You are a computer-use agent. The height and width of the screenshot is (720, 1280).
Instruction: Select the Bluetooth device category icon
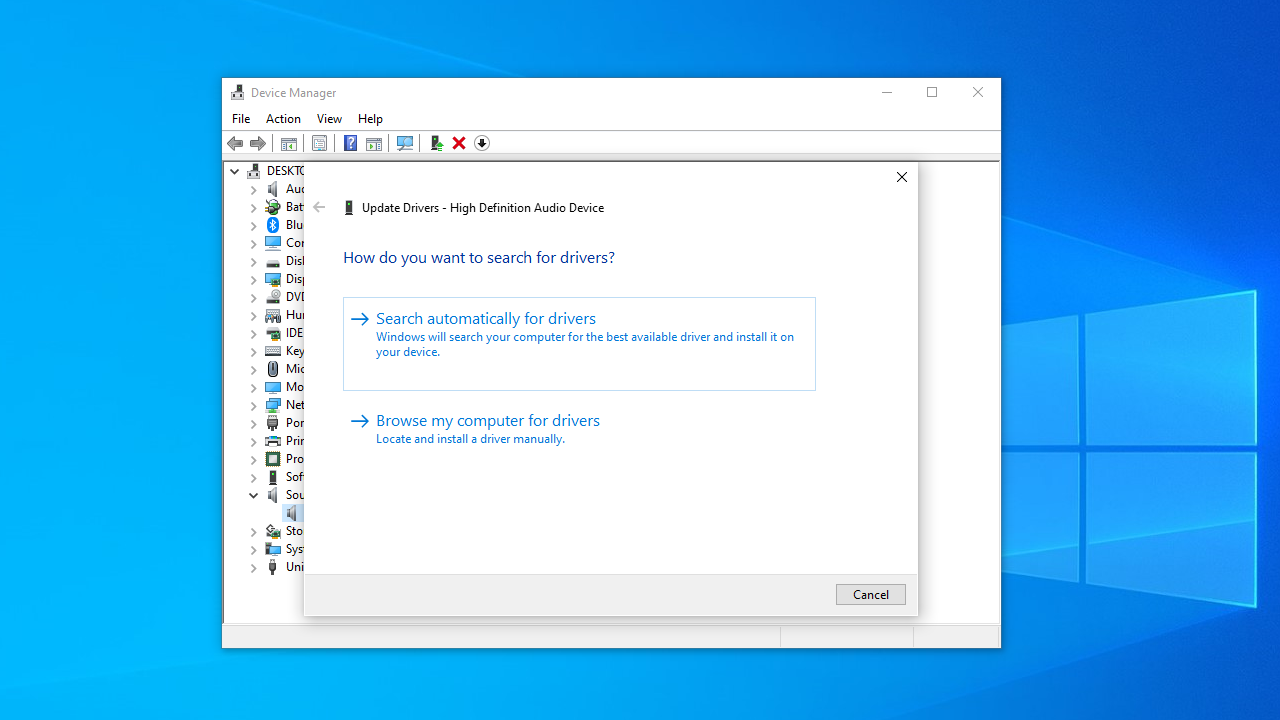(273, 225)
